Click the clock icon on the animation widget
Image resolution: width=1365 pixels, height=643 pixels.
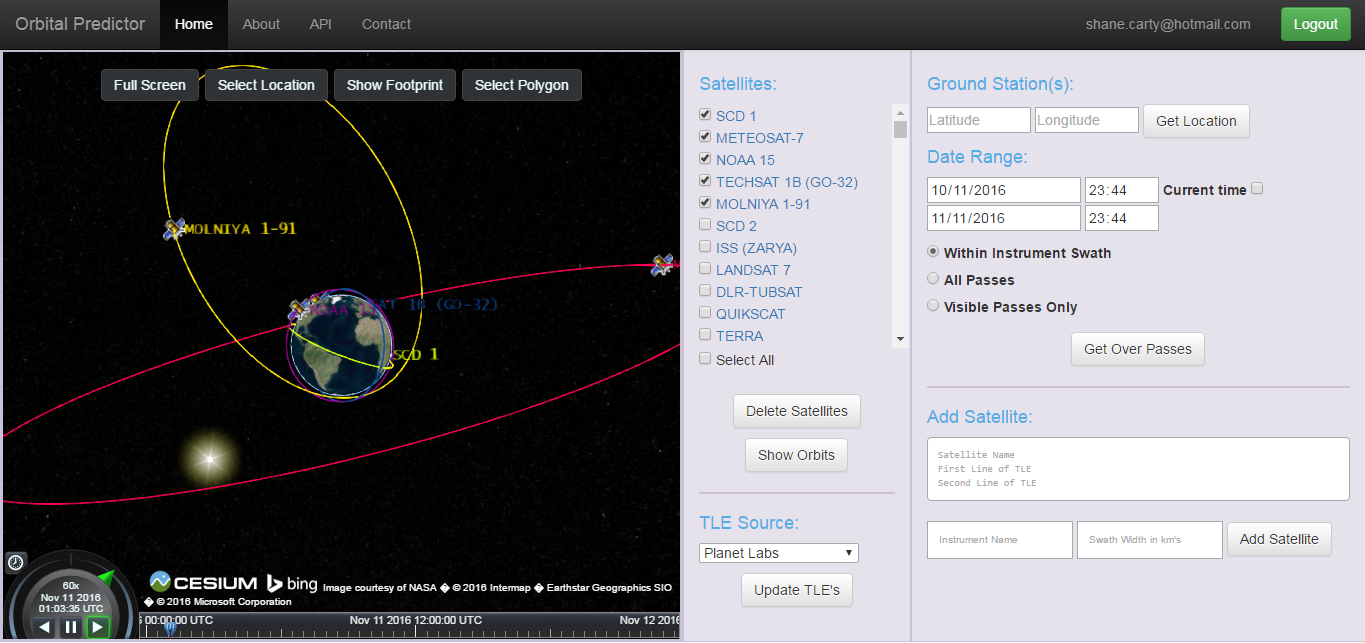[16, 562]
